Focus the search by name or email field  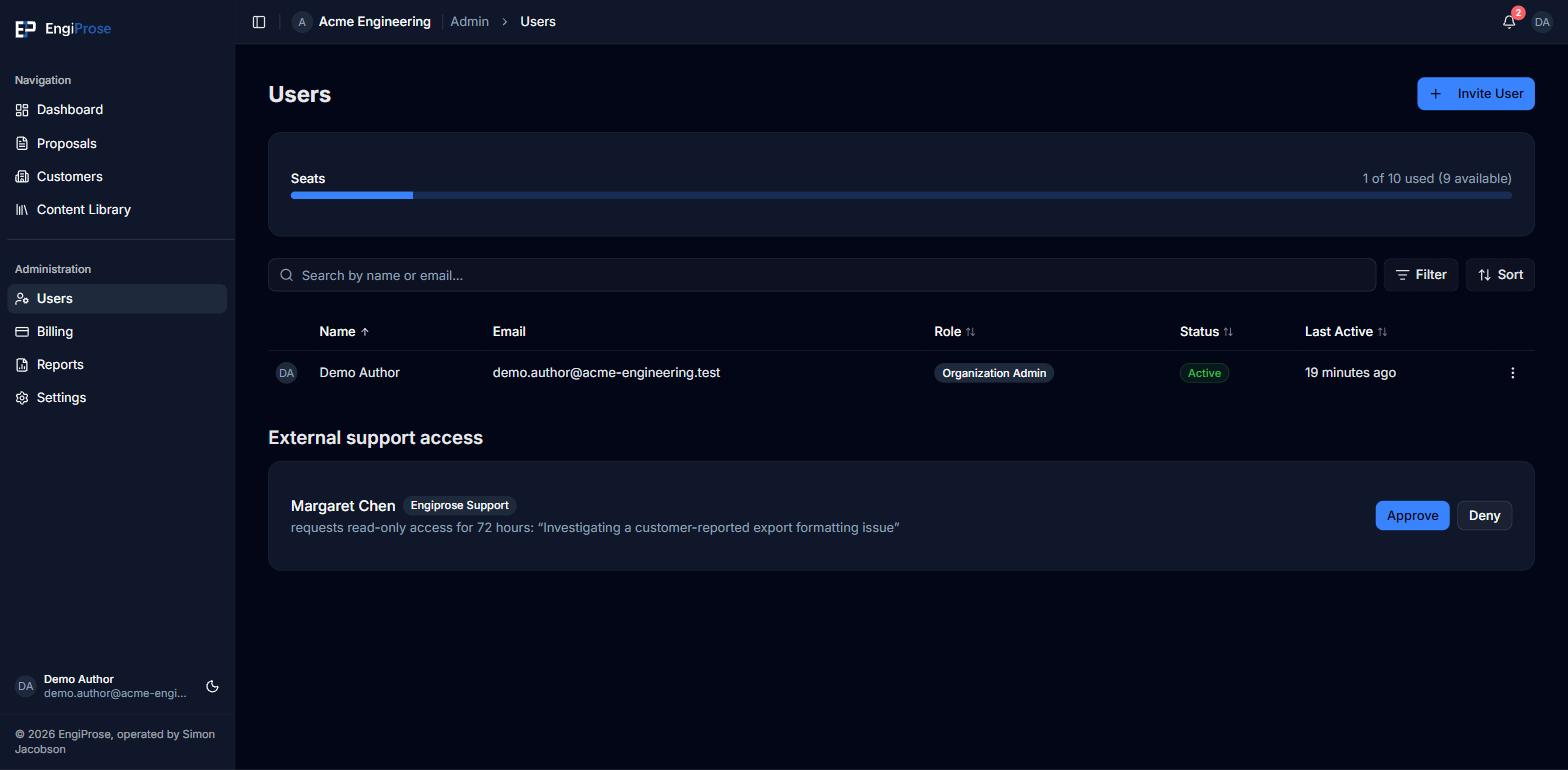pyautogui.click(x=822, y=275)
